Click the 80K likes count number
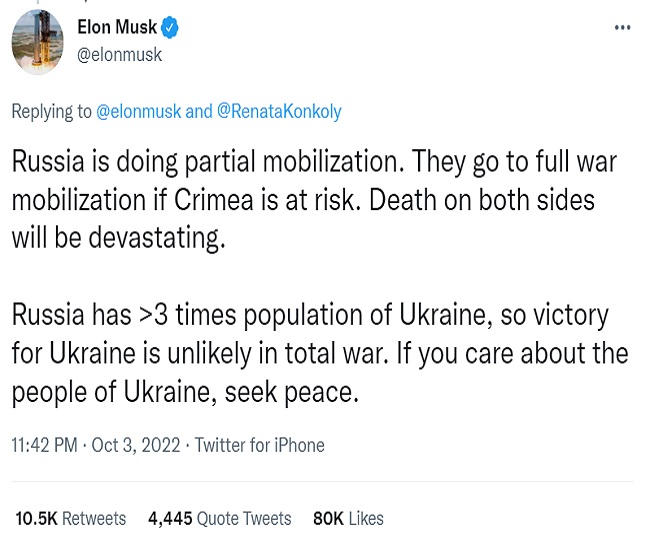 pos(327,518)
